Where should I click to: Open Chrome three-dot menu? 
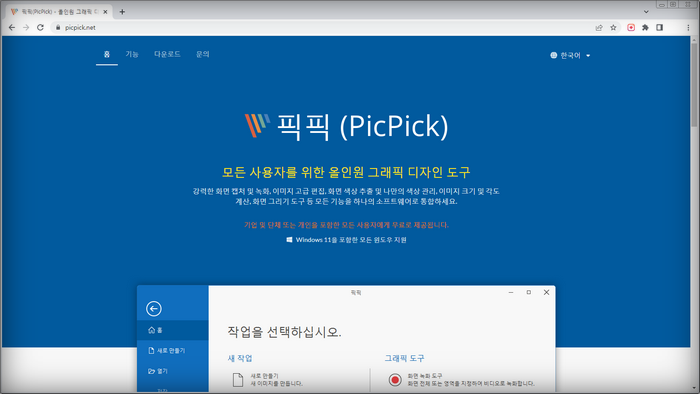pyautogui.click(x=688, y=28)
